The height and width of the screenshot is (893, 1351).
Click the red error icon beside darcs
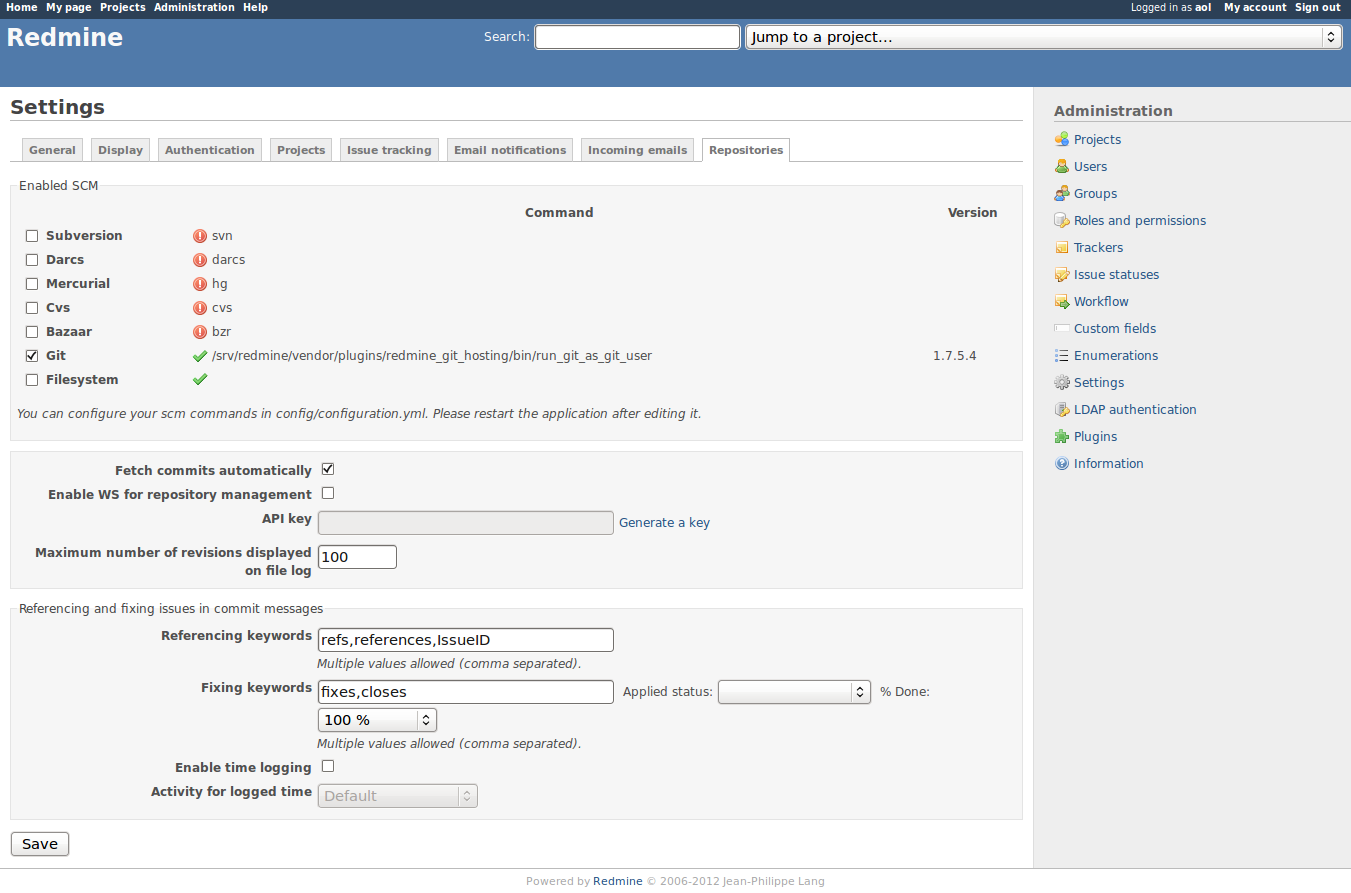tap(200, 260)
